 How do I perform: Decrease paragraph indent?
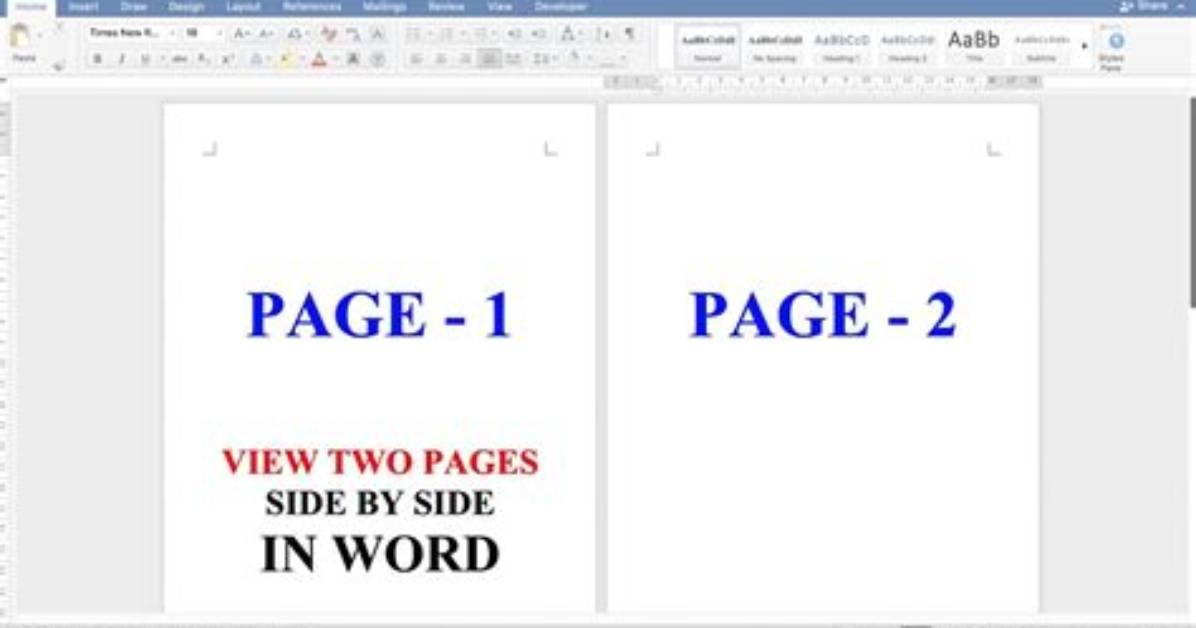point(513,34)
